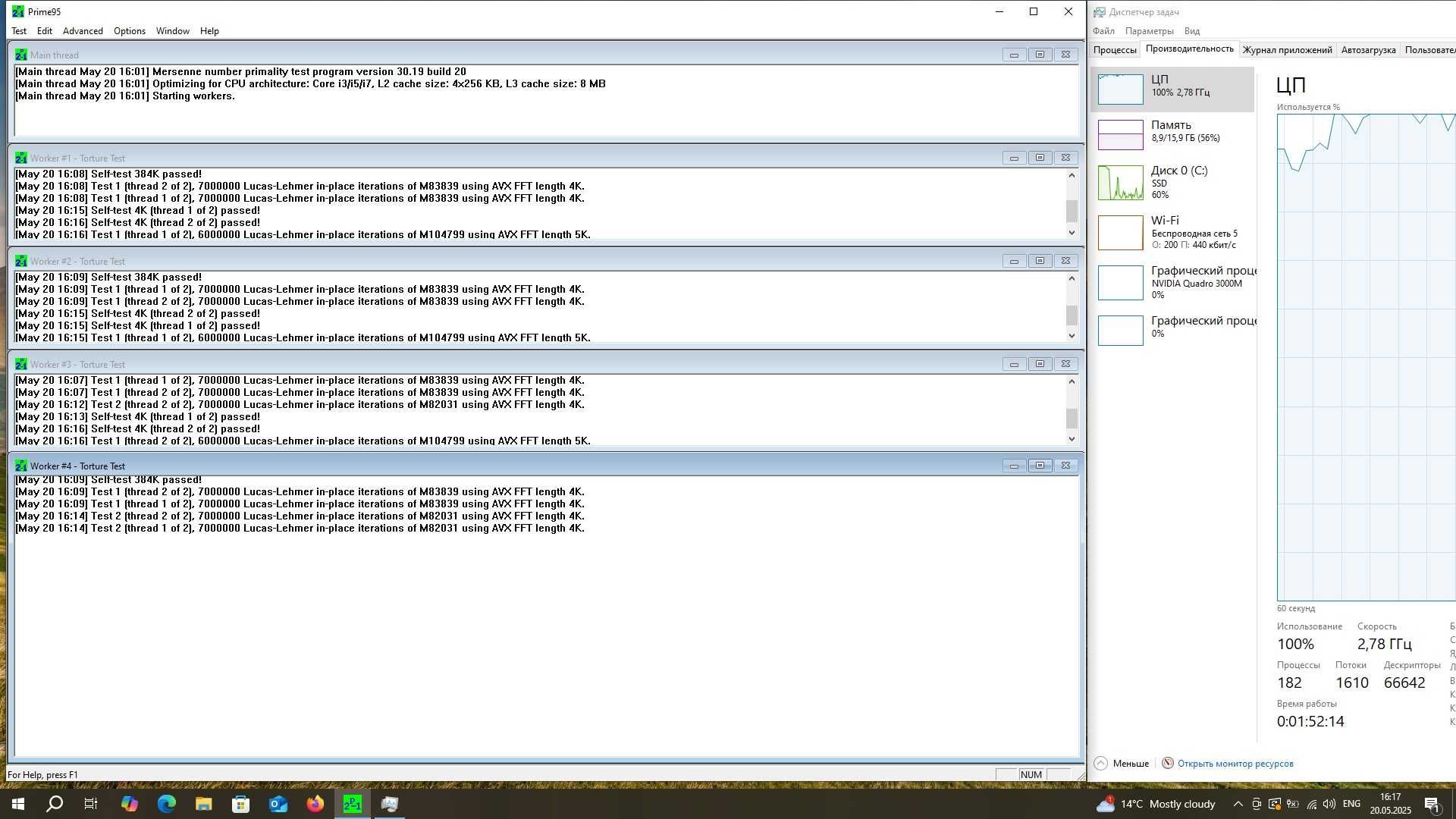This screenshot has height=819, width=1456.
Task: Select Диск 0 (C:) in performance sidebar
Action: (x=1172, y=183)
